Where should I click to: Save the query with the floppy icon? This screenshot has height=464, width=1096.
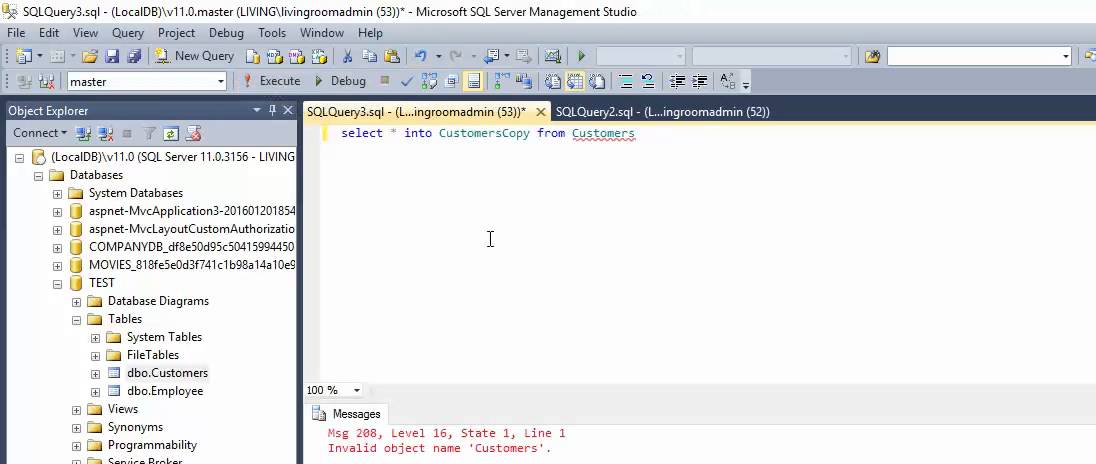(x=112, y=56)
